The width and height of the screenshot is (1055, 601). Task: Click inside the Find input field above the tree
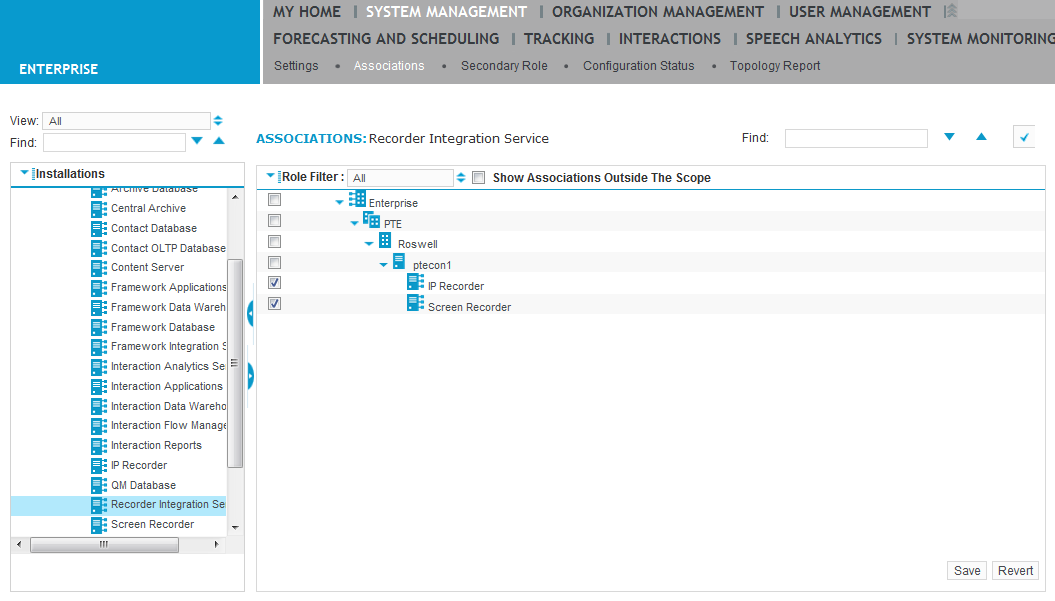(x=114, y=141)
